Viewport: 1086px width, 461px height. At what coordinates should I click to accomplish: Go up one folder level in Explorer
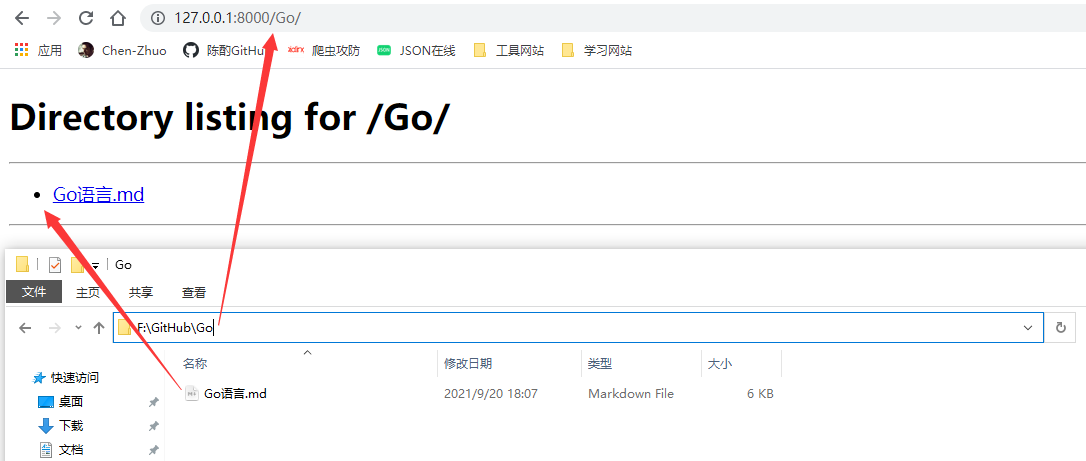[99, 327]
